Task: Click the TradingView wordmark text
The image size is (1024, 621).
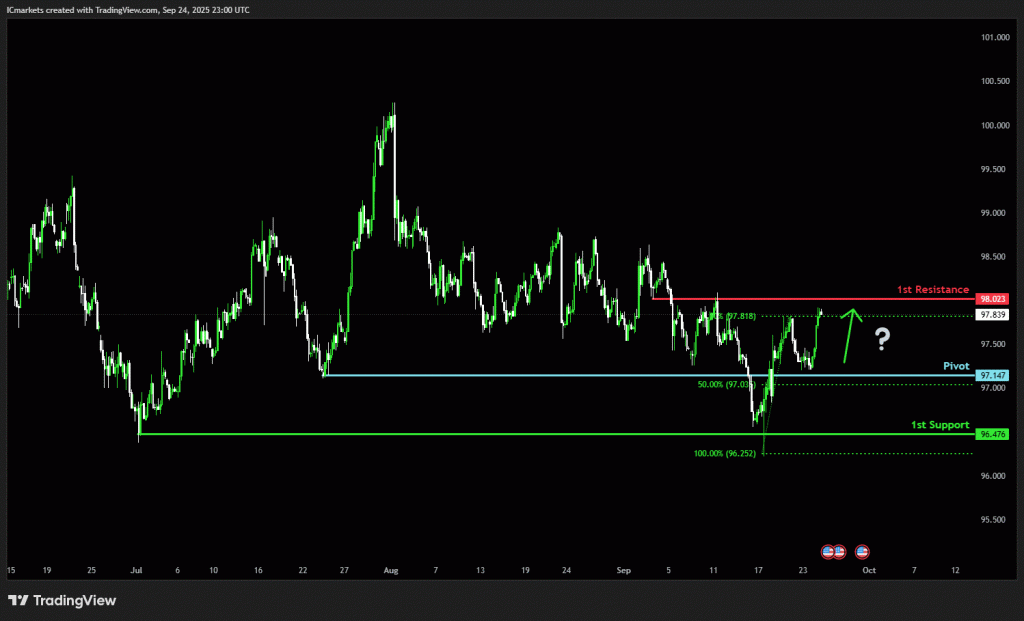Action: pos(75,601)
